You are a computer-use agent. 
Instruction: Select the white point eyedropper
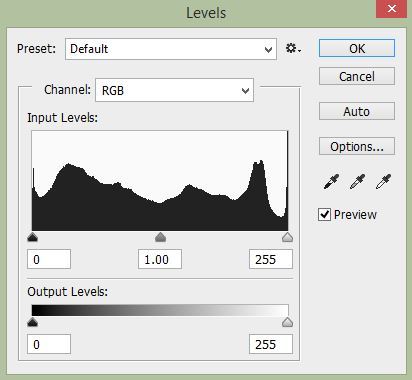[x=383, y=181]
